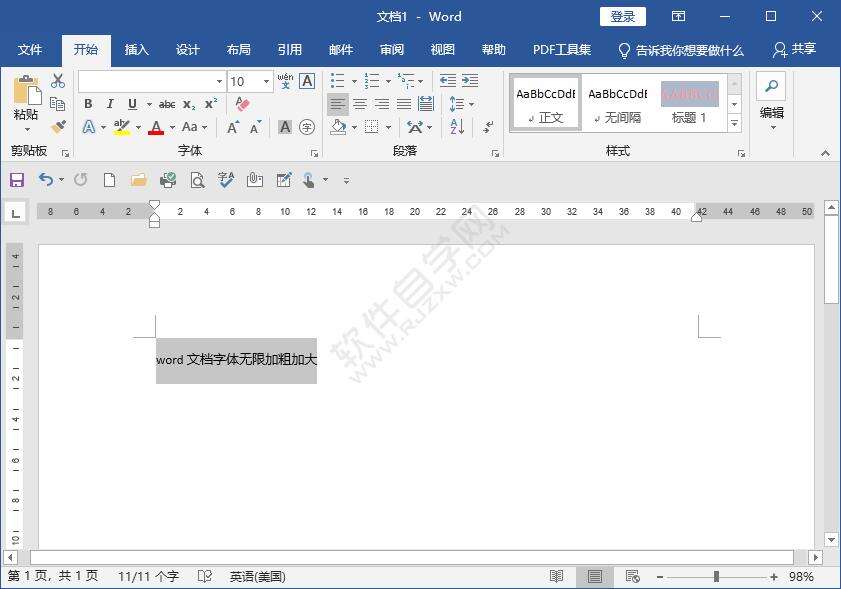Click the 登录 sign-in button
Viewport: 841px width, 589px height.
coord(623,16)
